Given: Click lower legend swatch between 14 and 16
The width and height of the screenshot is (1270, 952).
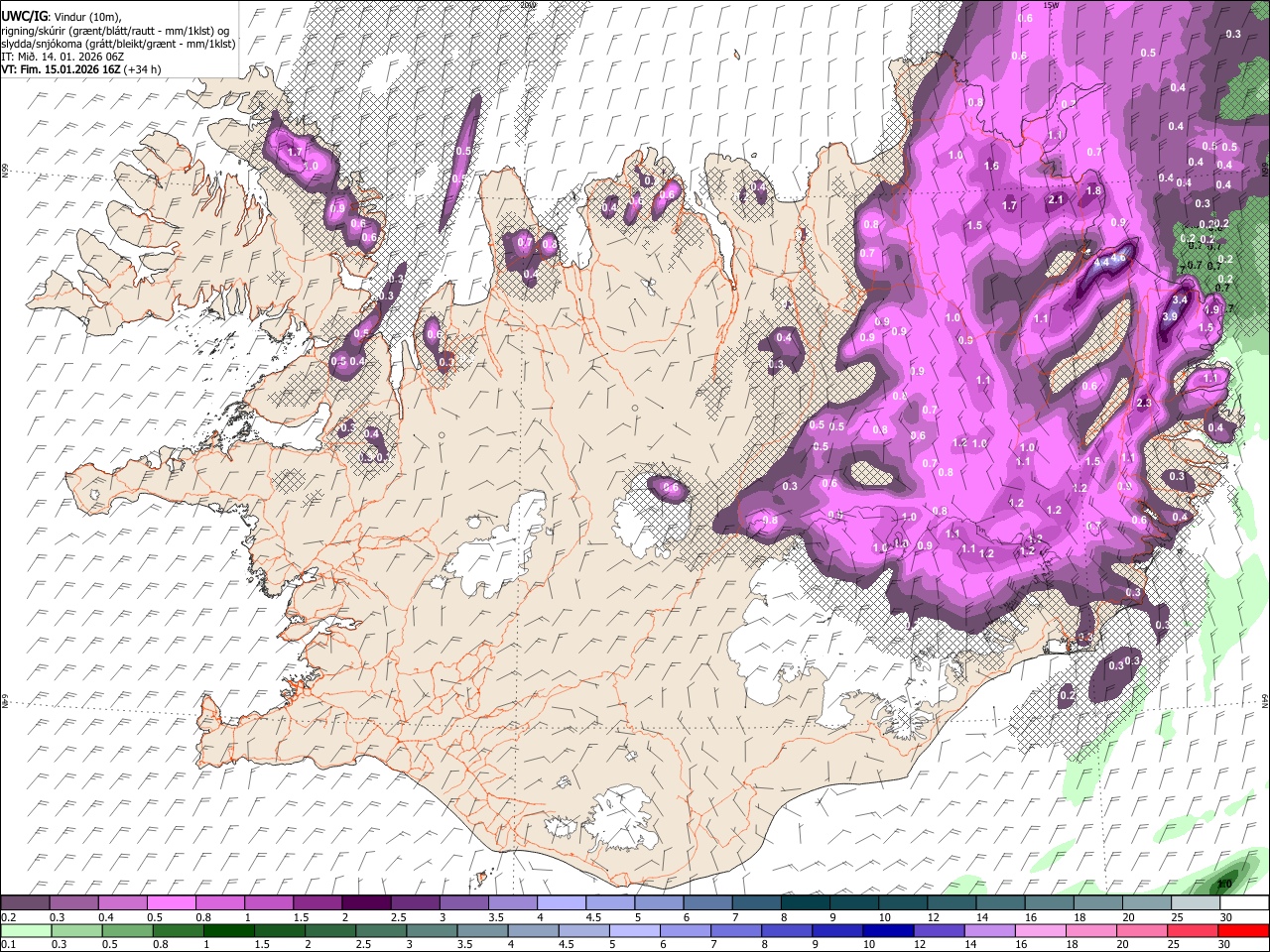Looking at the screenshot, I should 990,930.
